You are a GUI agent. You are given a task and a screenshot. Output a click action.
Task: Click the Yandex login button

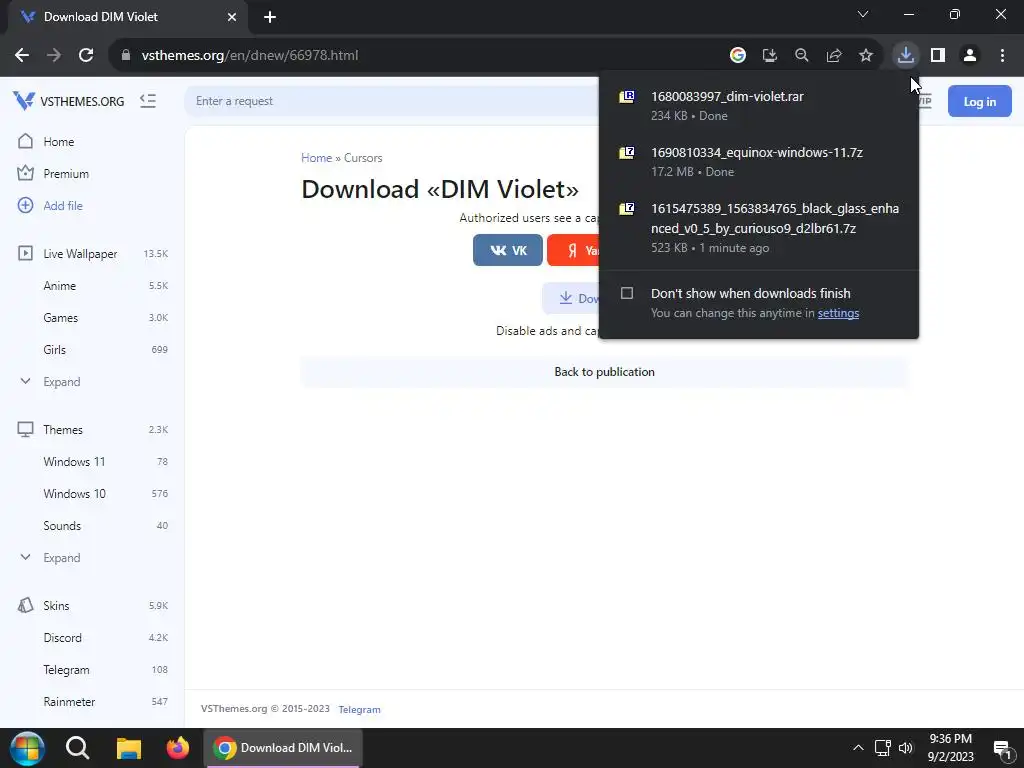tap(573, 250)
